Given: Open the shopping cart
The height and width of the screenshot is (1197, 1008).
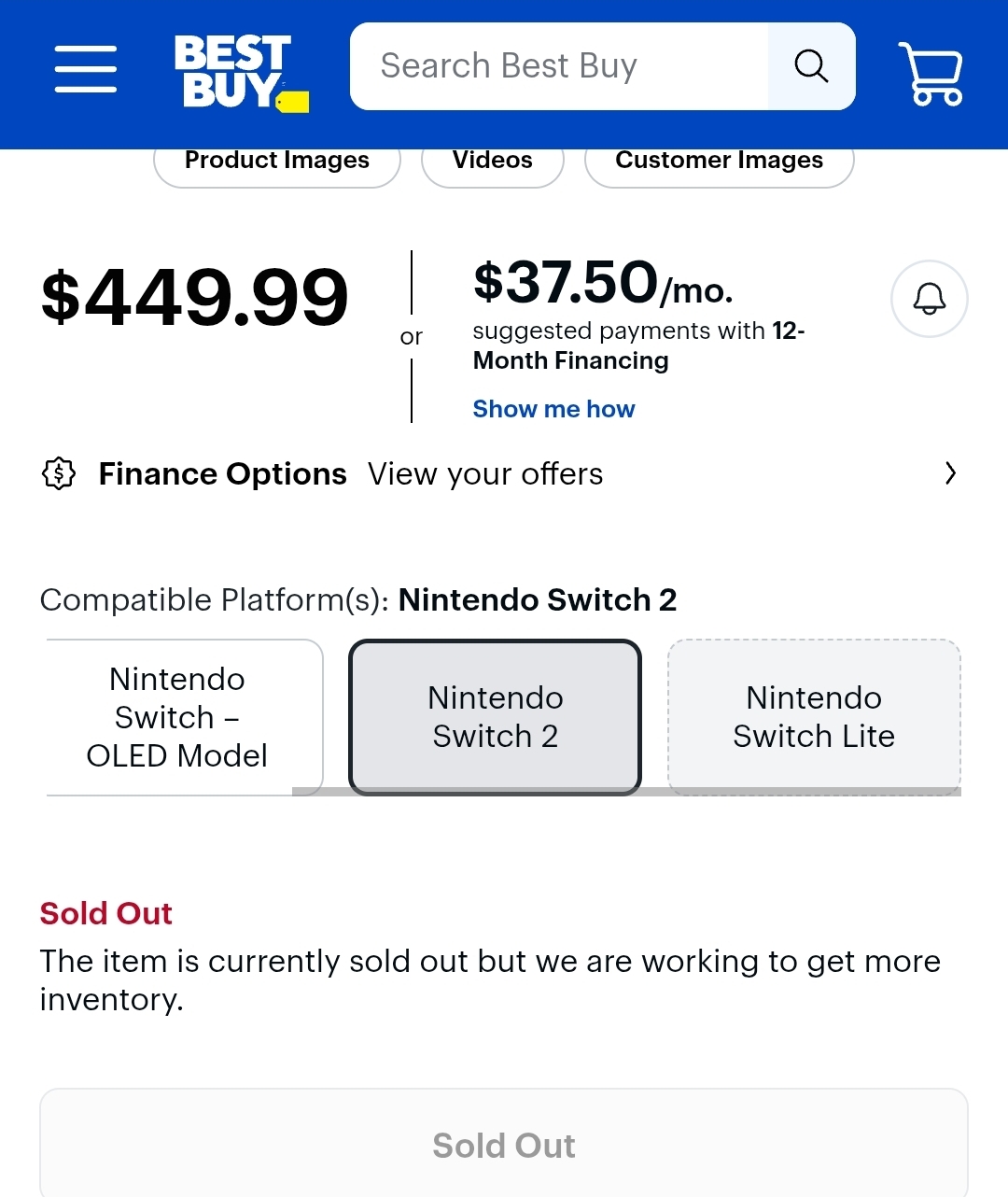Looking at the screenshot, I should [931, 73].
